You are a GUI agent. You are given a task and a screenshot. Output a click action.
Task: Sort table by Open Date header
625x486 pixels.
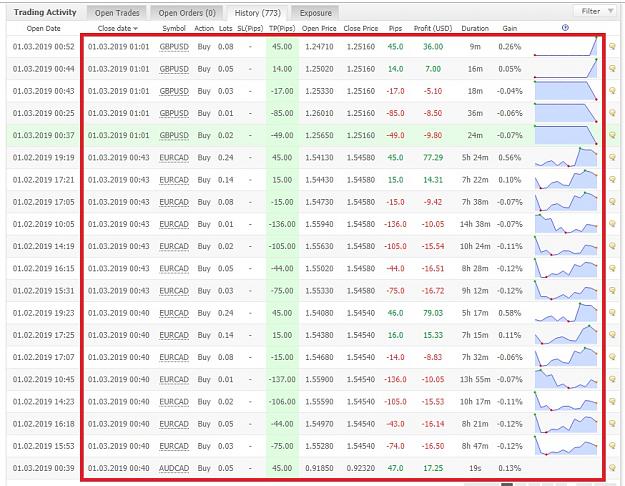tap(43, 28)
